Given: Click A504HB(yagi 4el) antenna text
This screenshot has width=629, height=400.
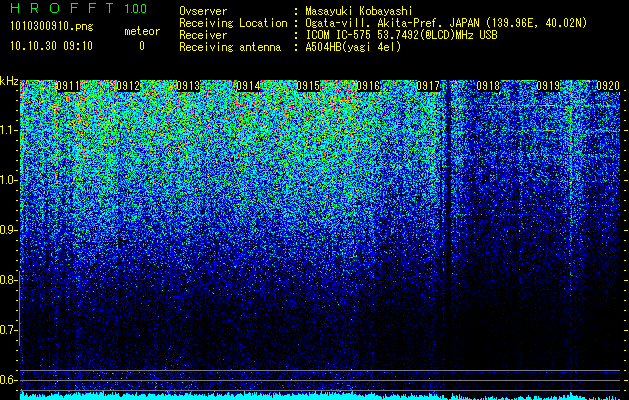Looking at the screenshot, I should click(353, 47).
